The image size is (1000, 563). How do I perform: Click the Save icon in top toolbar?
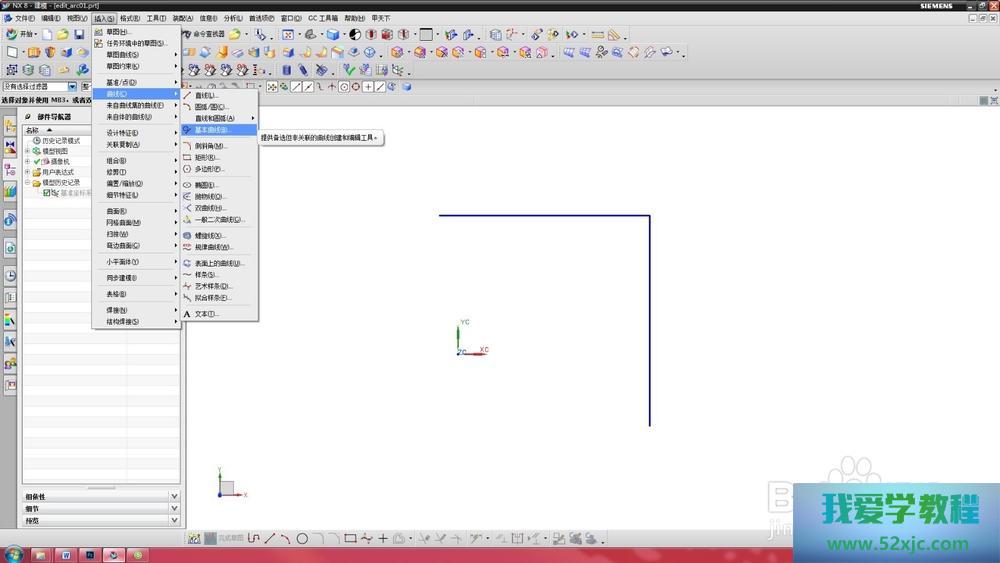(79, 34)
